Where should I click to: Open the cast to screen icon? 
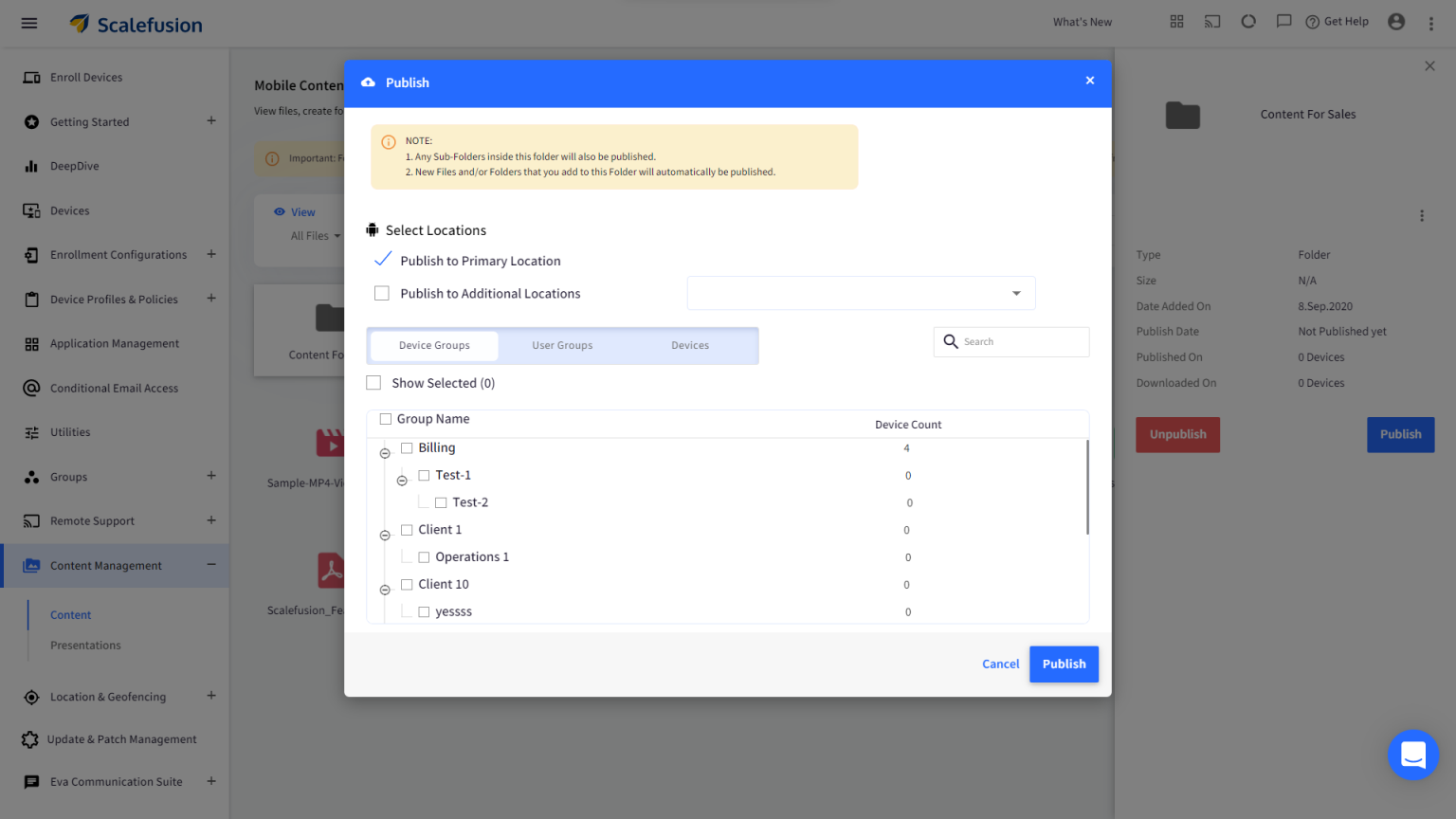1212,21
